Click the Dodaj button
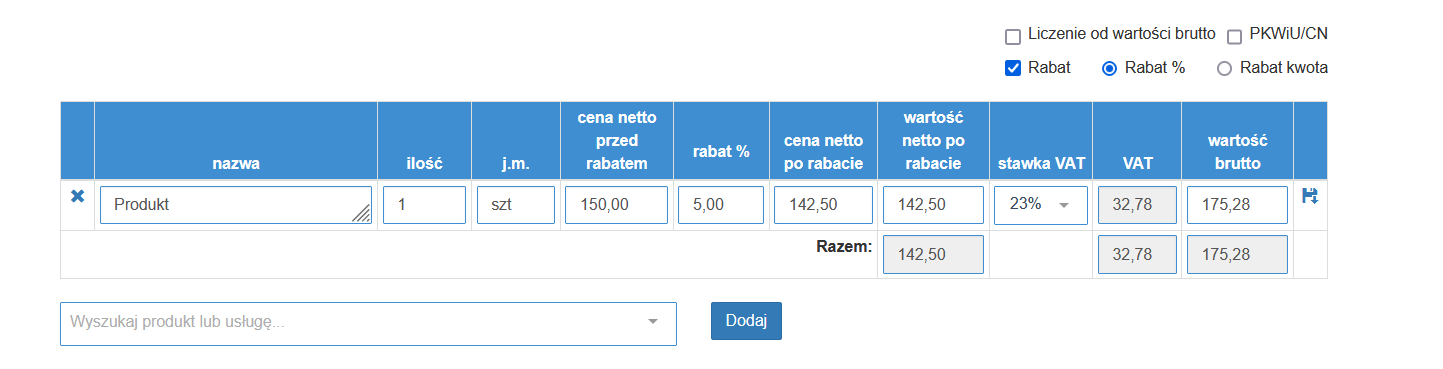 coord(746,321)
